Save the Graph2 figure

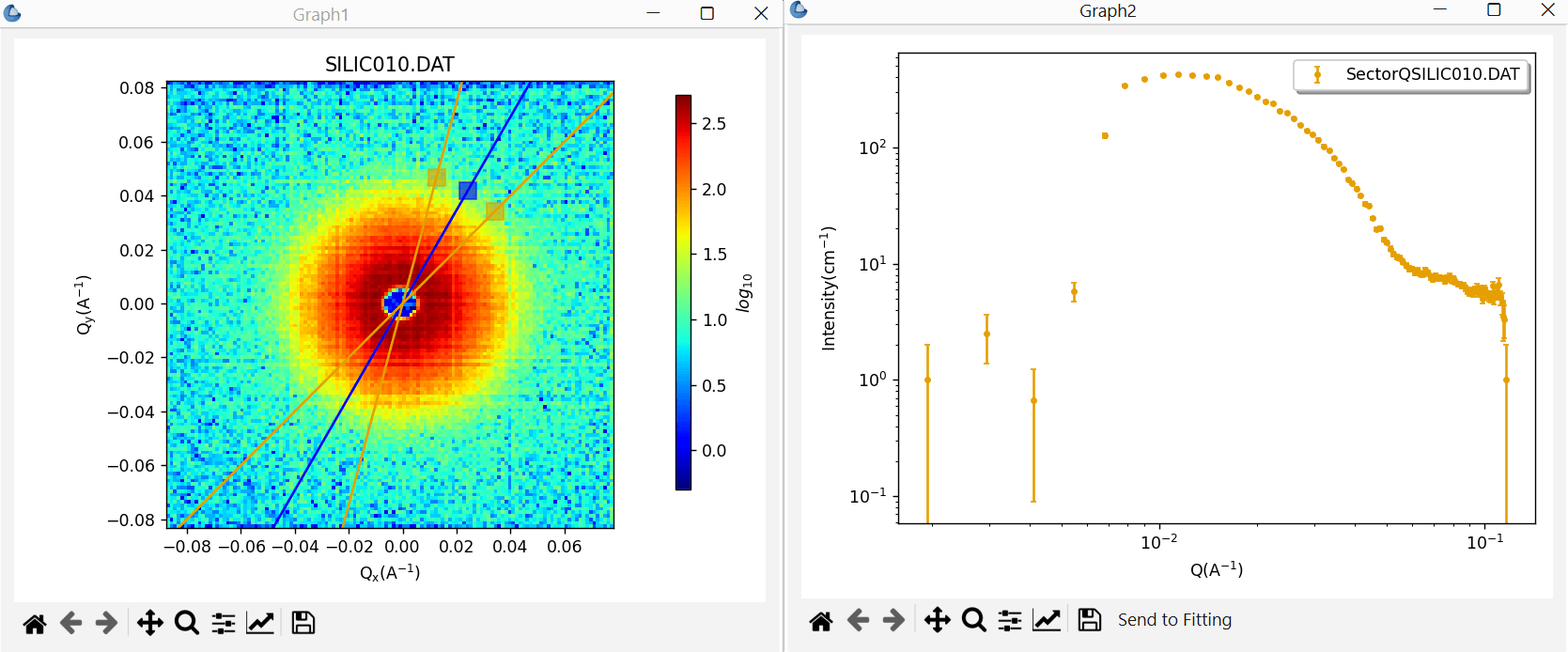[x=1090, y=620]
